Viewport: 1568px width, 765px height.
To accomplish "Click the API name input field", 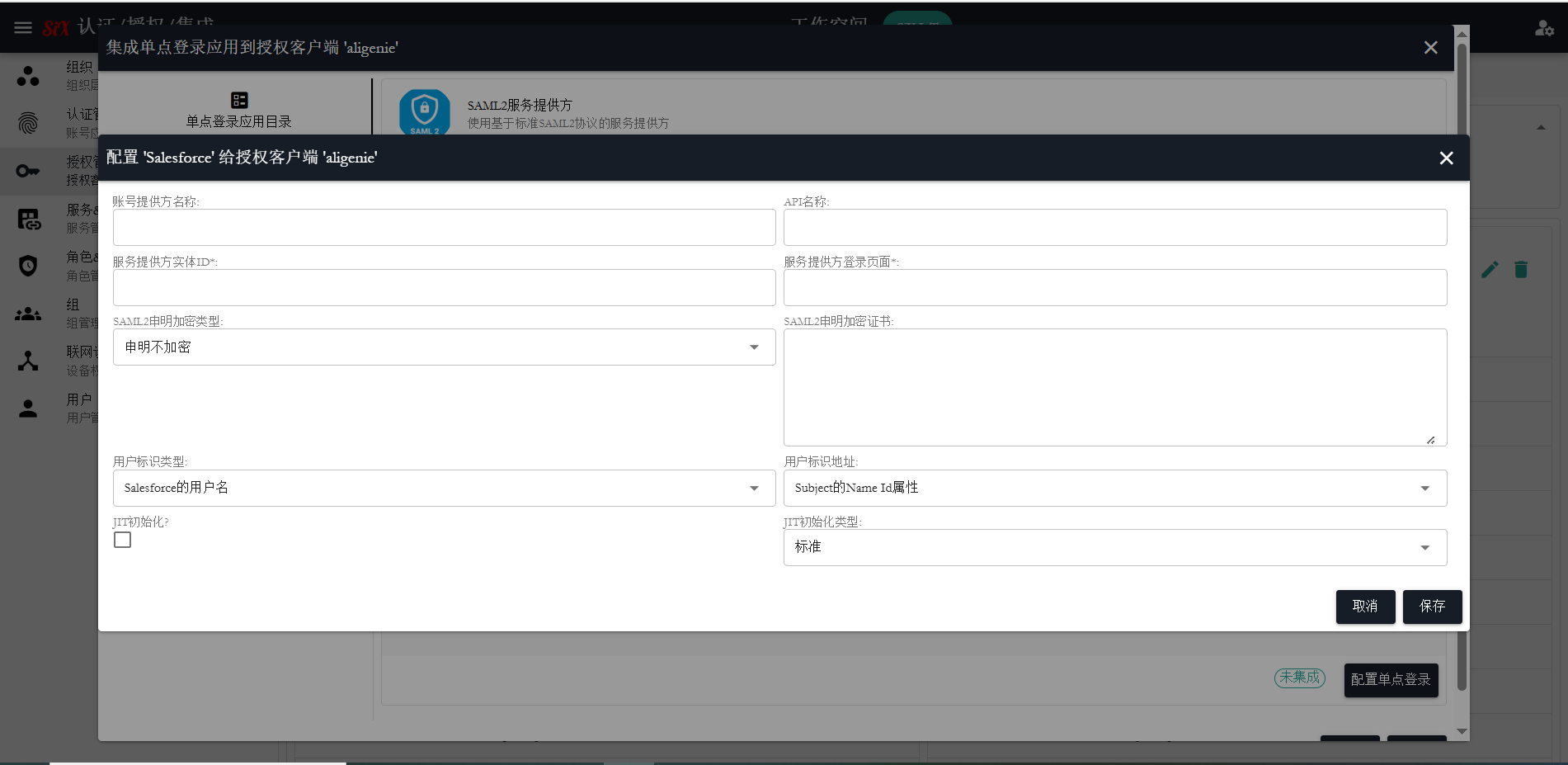I will [x=1115, y=228].
